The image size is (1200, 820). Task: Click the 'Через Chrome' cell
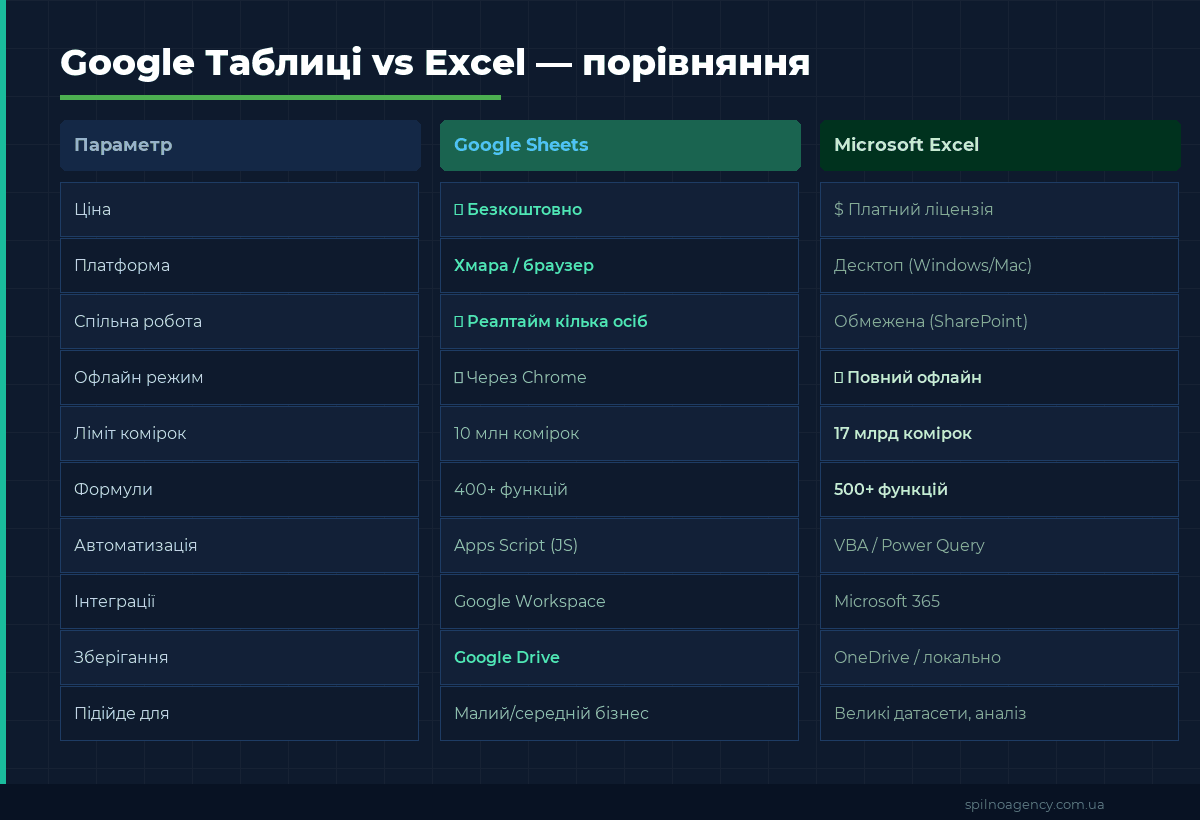619,377
